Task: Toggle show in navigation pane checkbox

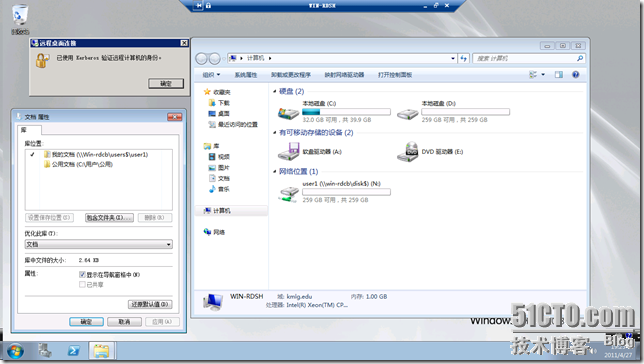Action: [x=82, y=274]
